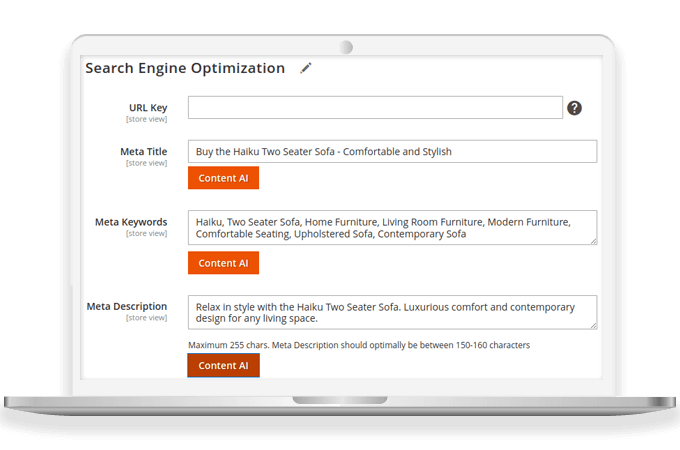
Task: Select the Meta Description text area
Action: tap(392, 312)
